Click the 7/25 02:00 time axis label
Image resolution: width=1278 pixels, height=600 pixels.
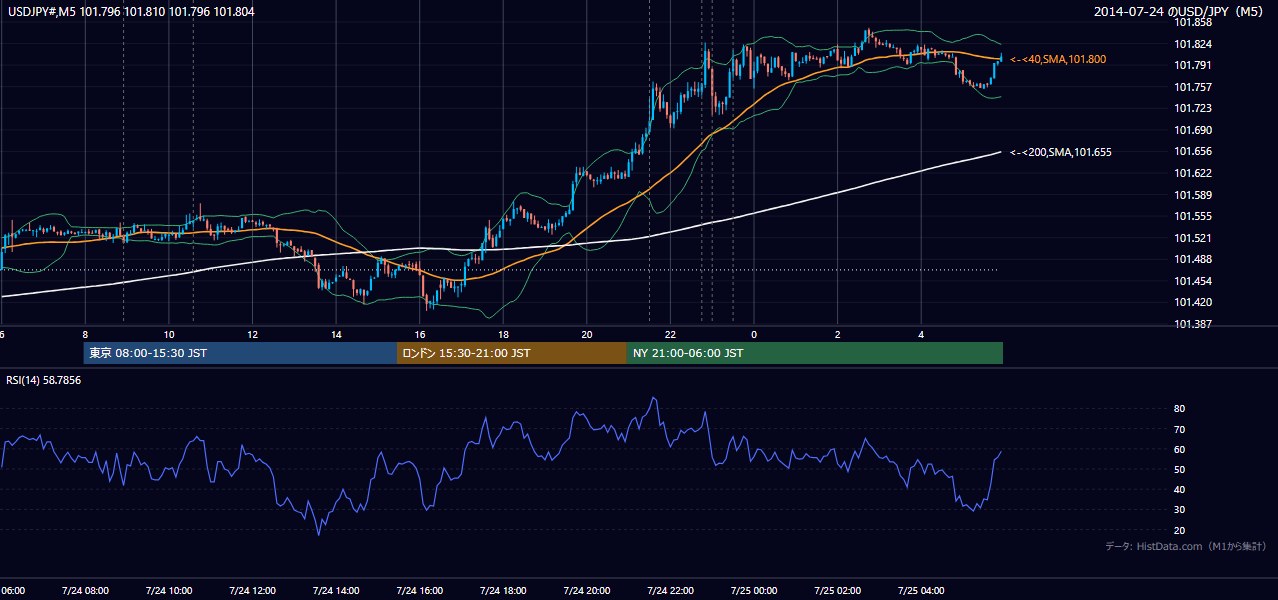(837, 591)
